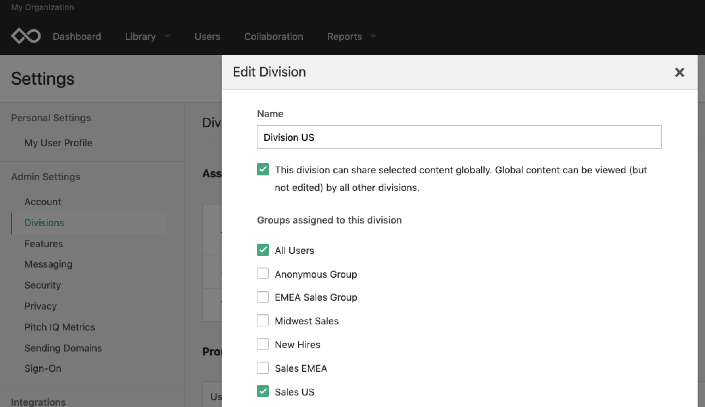Open the Library menu
Viewport: 705px width, 407px height.
[x=140, y=36]
